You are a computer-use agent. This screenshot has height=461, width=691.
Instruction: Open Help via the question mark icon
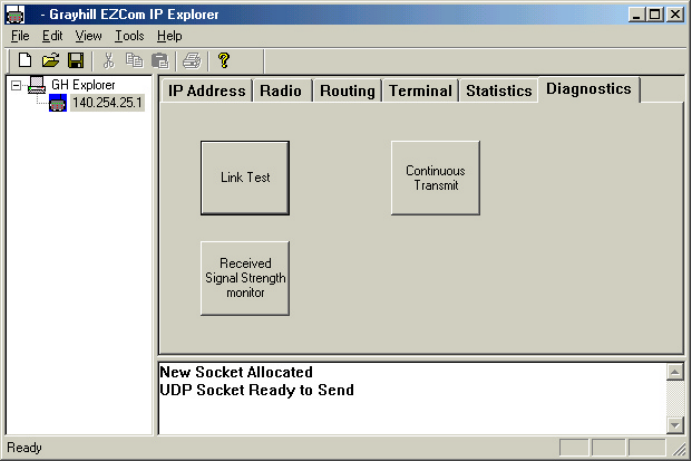click(x=224, y=60)
